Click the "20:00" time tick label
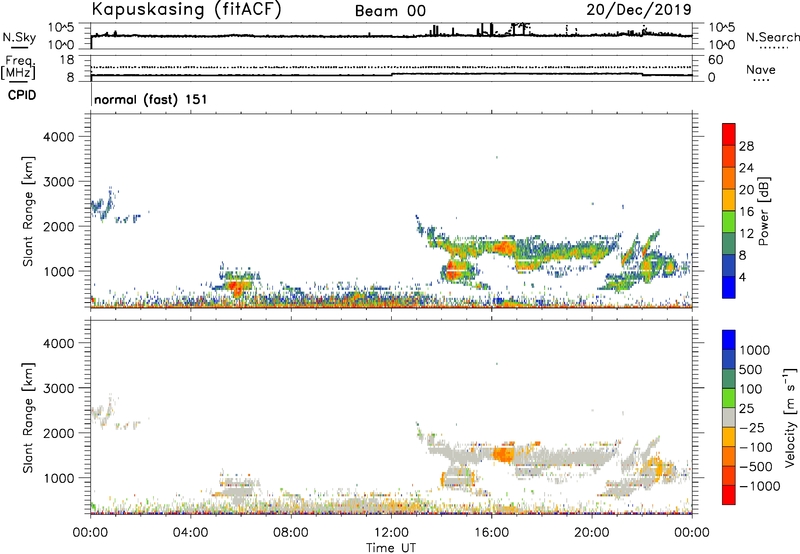The width and height of the screenshot is (800, 554). (591, 533)
